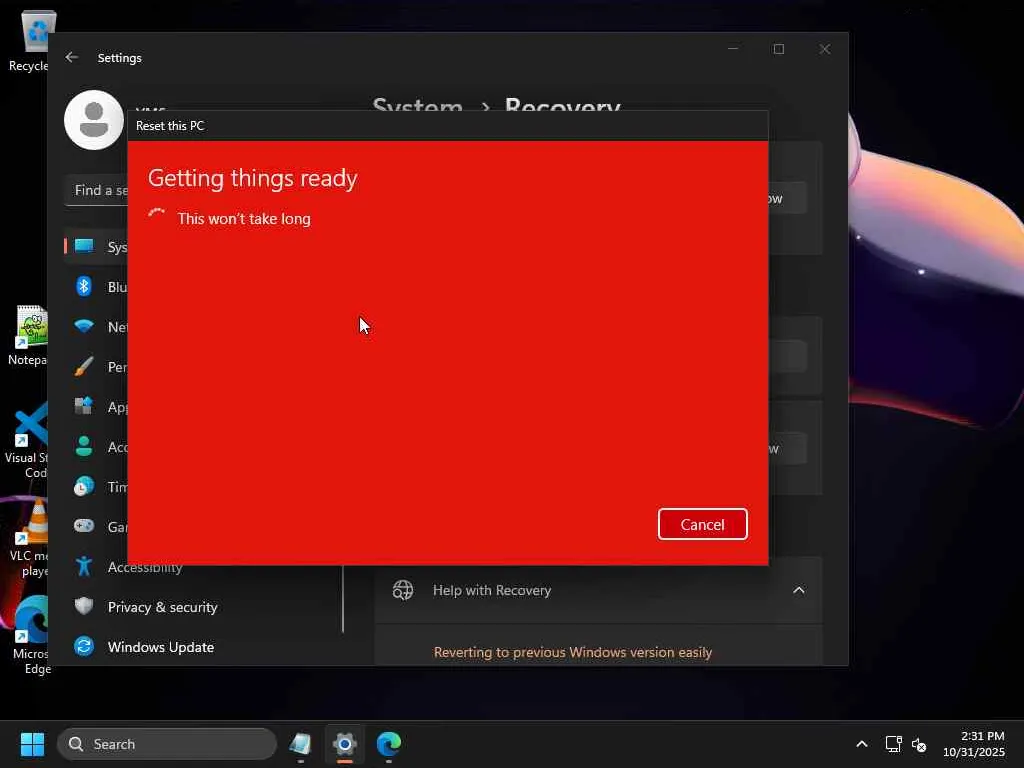Viewport: 1024px width, 768px height.
Task: Open the notepad-like app on taskbar
Action: pos(300,744)
